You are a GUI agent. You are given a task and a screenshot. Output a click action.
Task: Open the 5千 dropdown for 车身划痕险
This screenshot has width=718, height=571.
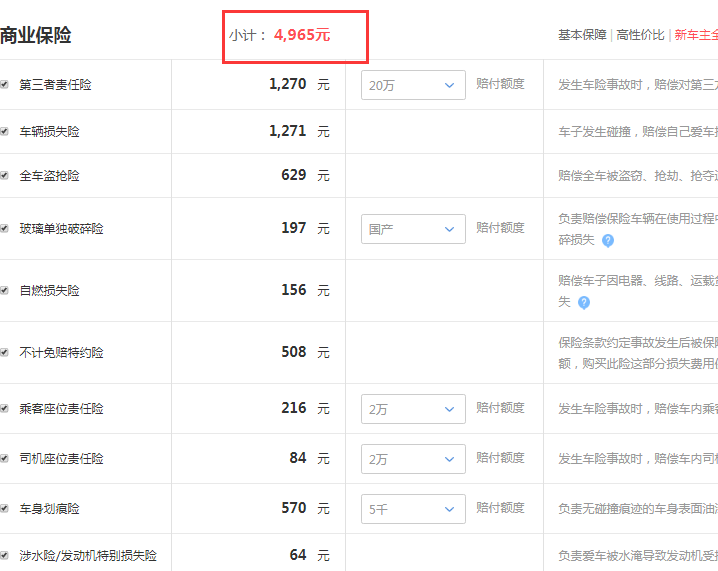413,509
